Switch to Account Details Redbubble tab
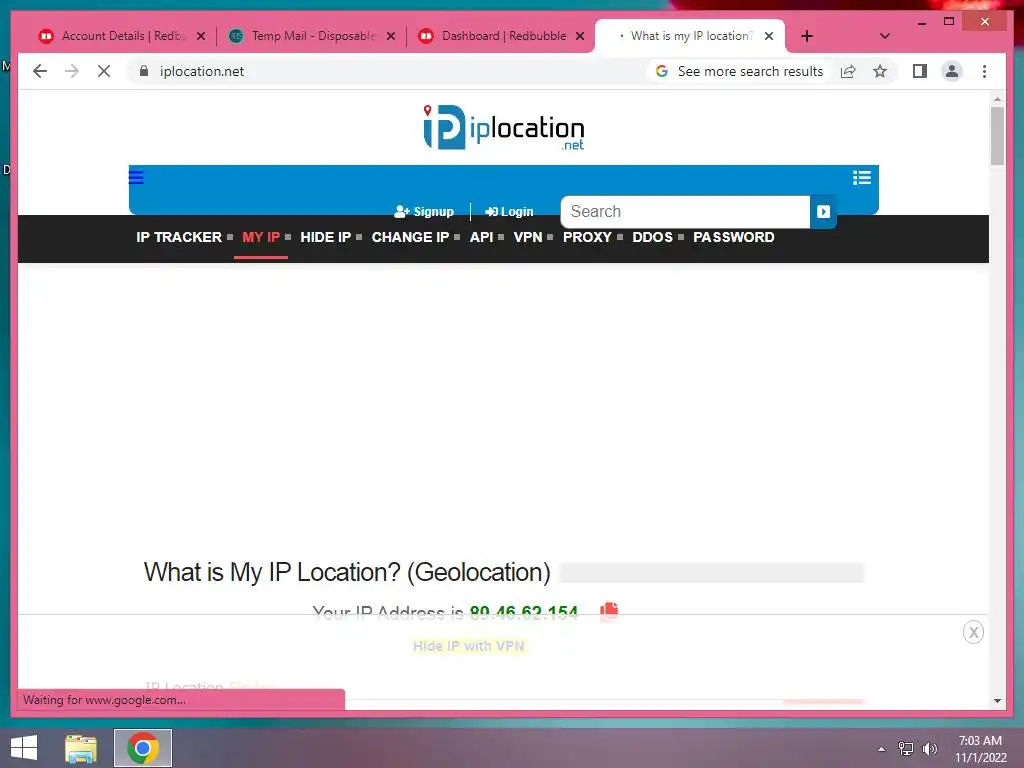Viewport: 1024px width, 768px height. coord(122,36)
